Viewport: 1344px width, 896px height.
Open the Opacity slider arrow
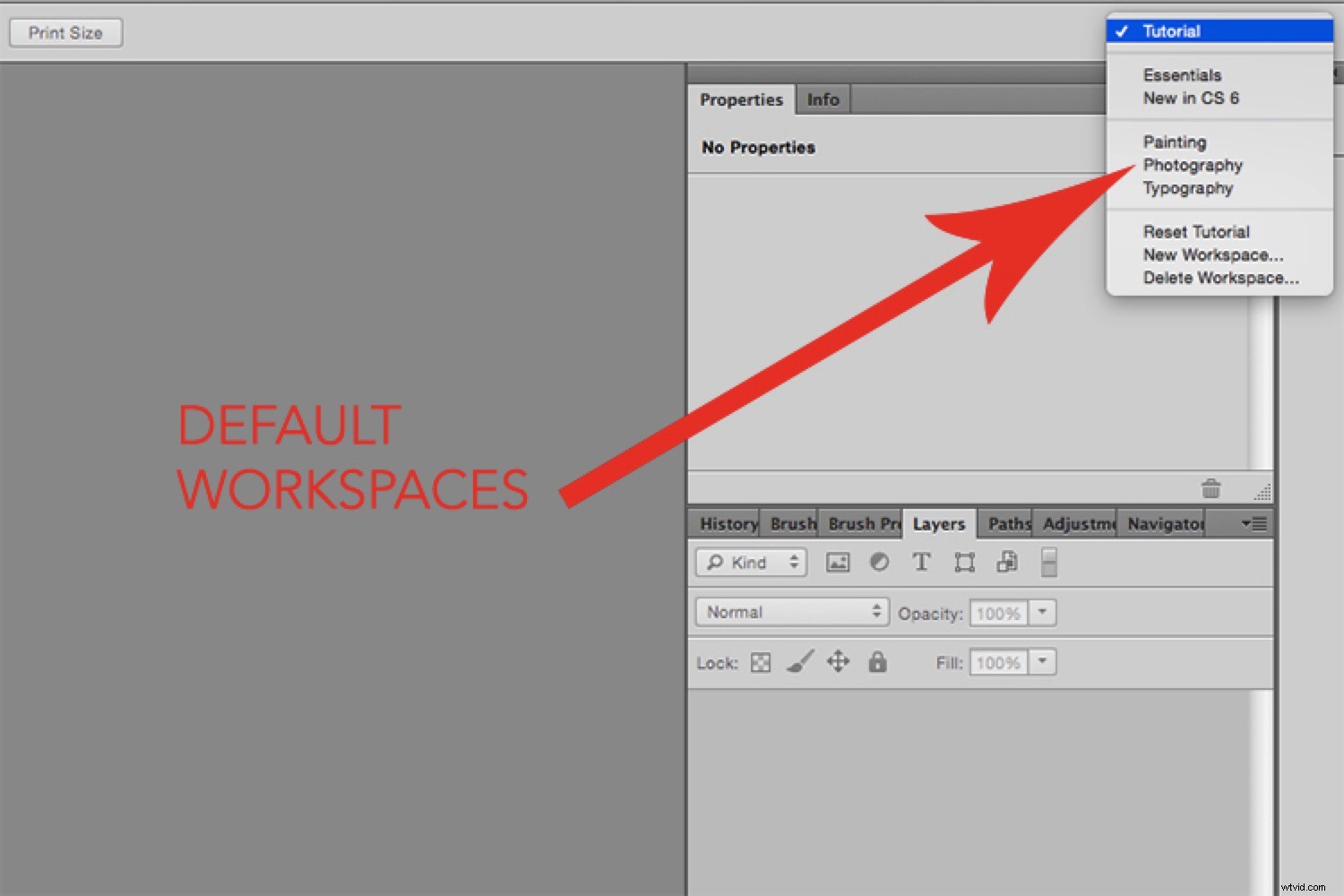point(1042,613)
